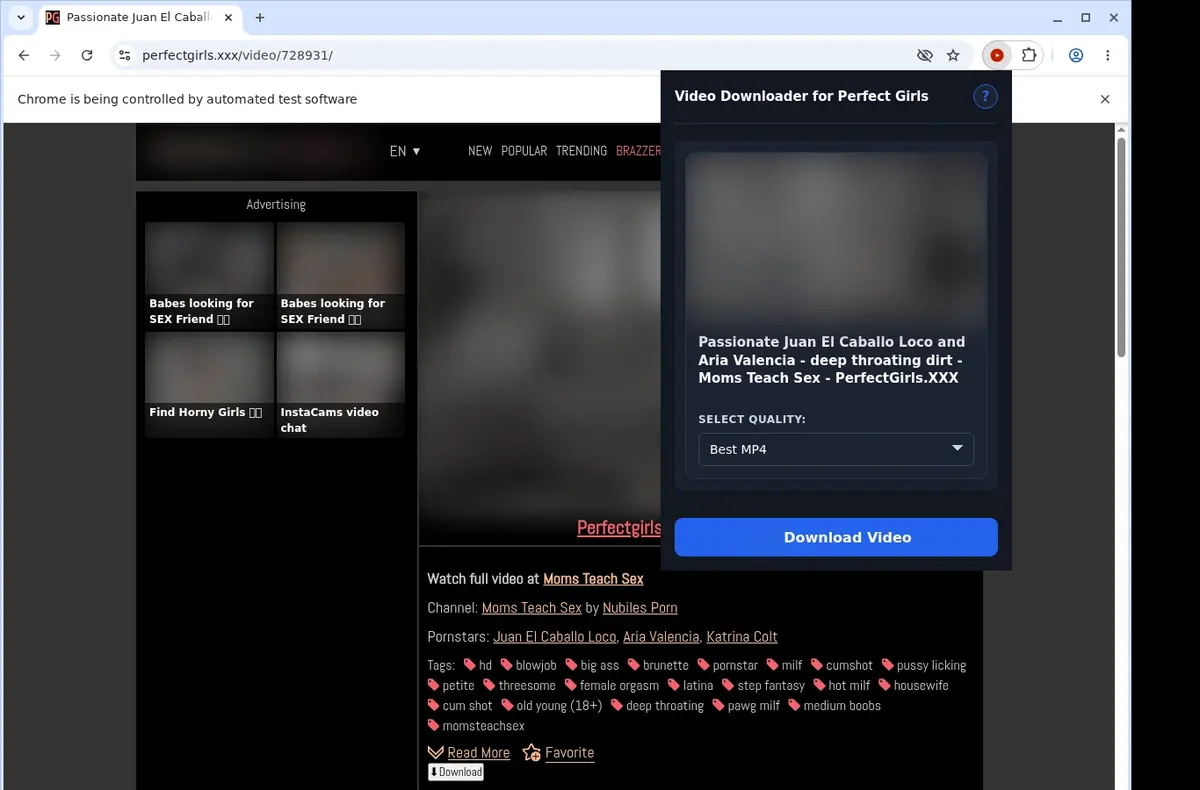
Task: Select the latina tag
Action: (690, 685)
